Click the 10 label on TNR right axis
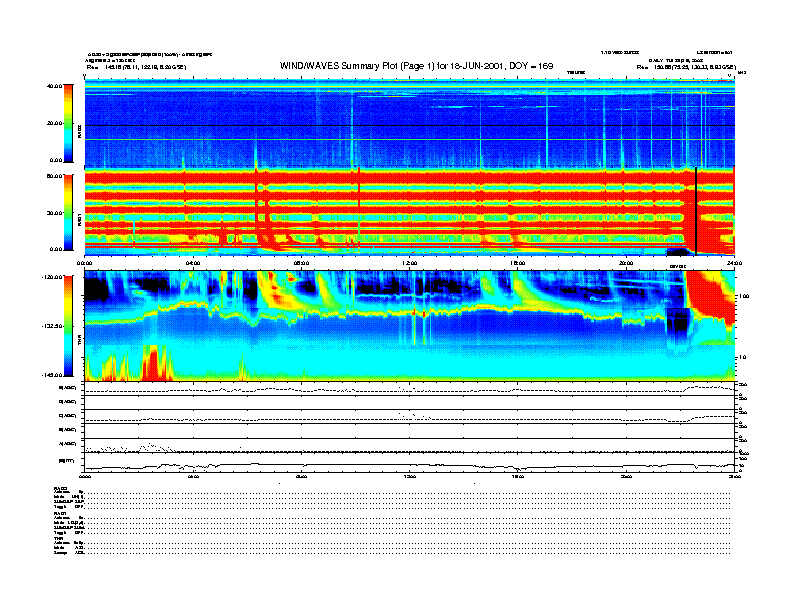The image size is (792, 612). coord(744,357)
